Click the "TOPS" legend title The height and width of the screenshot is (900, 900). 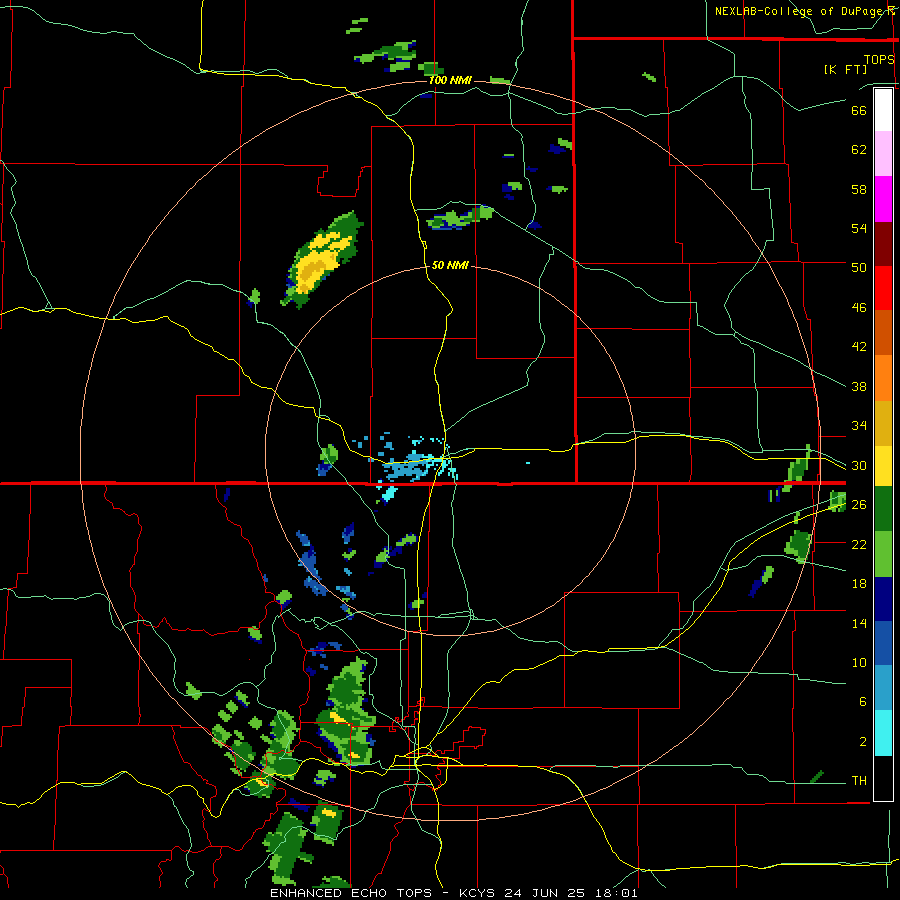[x=878, y=59]
